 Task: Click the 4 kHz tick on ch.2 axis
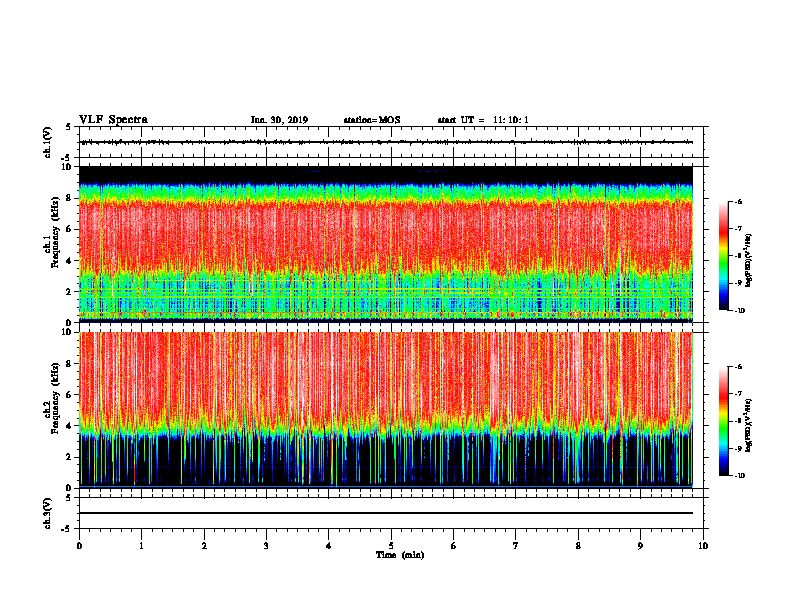(x=69, y=426)
